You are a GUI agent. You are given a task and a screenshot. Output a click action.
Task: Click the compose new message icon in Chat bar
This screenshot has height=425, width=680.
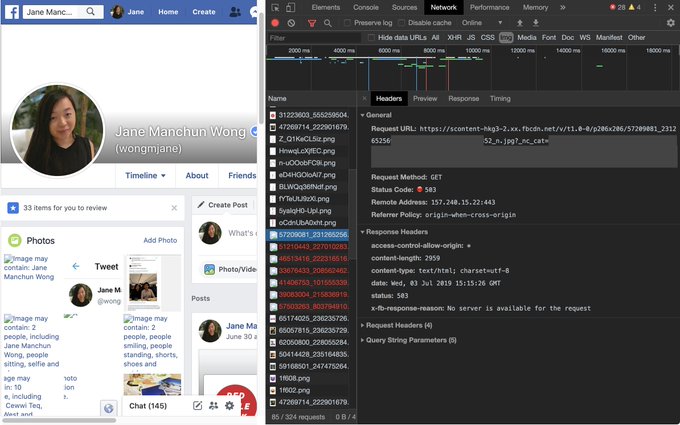click(x=197, y=406)
